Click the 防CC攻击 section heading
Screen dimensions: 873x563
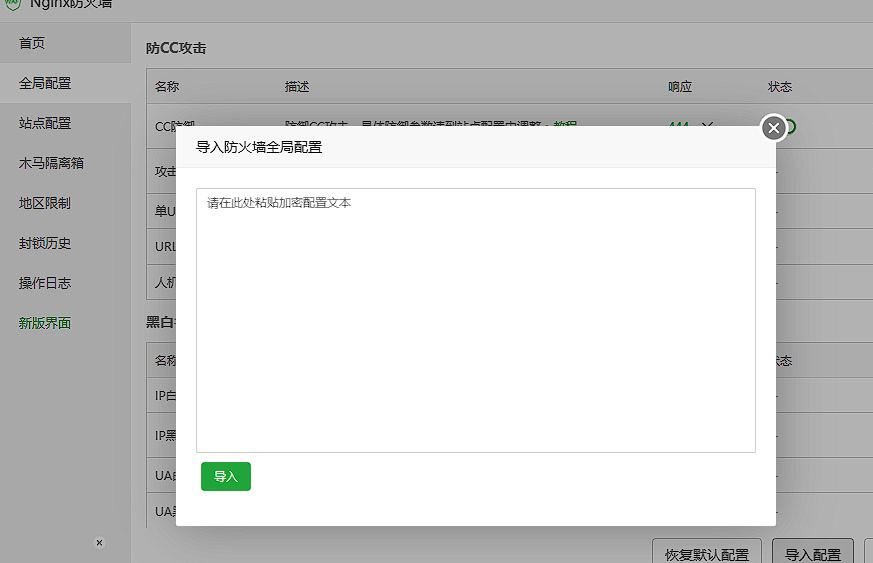(176, 48)
